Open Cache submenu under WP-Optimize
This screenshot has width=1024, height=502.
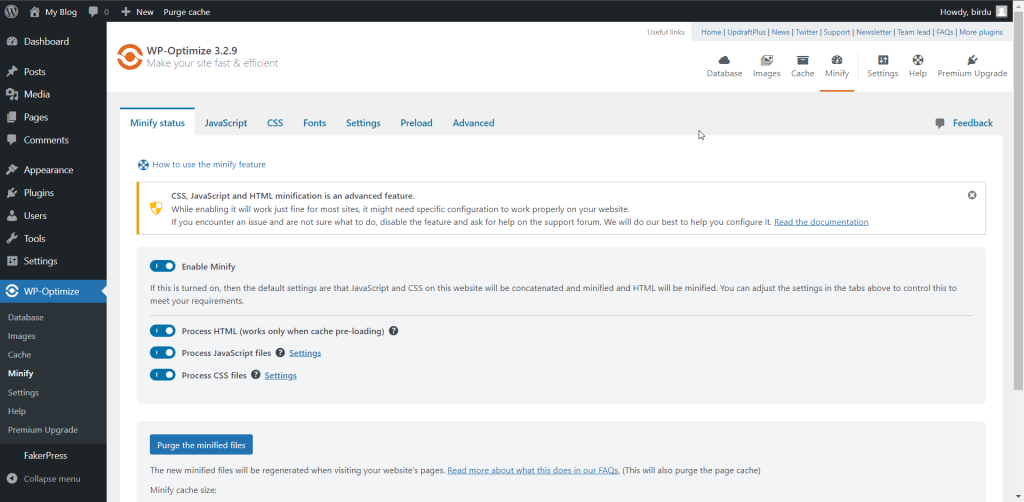tap(20, 355)
